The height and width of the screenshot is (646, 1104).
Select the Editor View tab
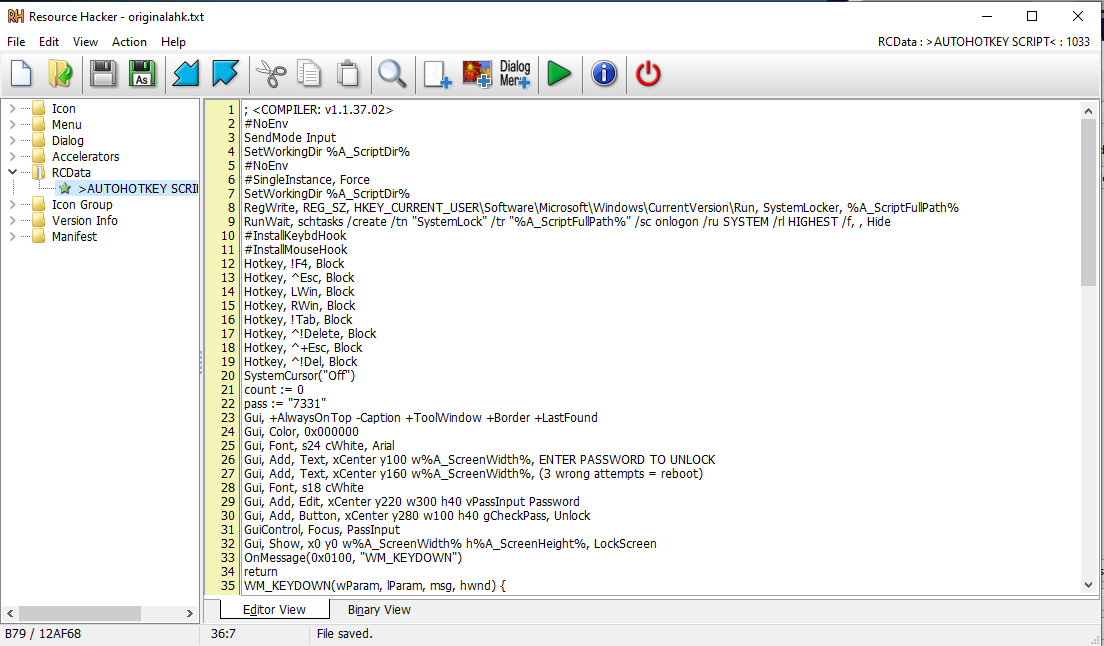(275, 610)
